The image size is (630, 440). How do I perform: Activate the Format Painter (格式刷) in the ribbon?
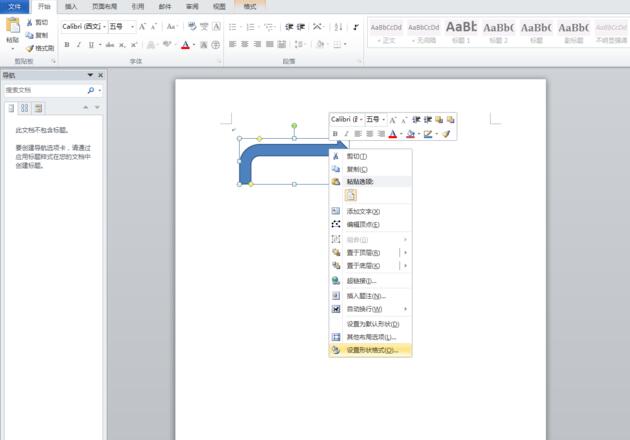pos(40,48)
